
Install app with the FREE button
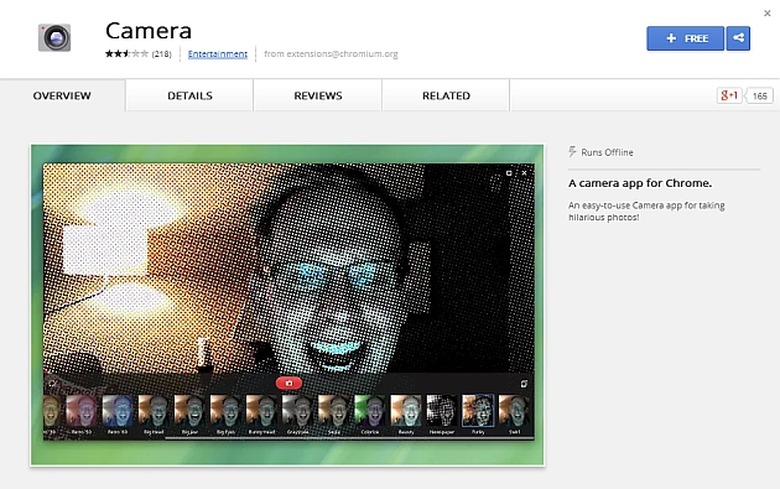click(x=687, y=38)
